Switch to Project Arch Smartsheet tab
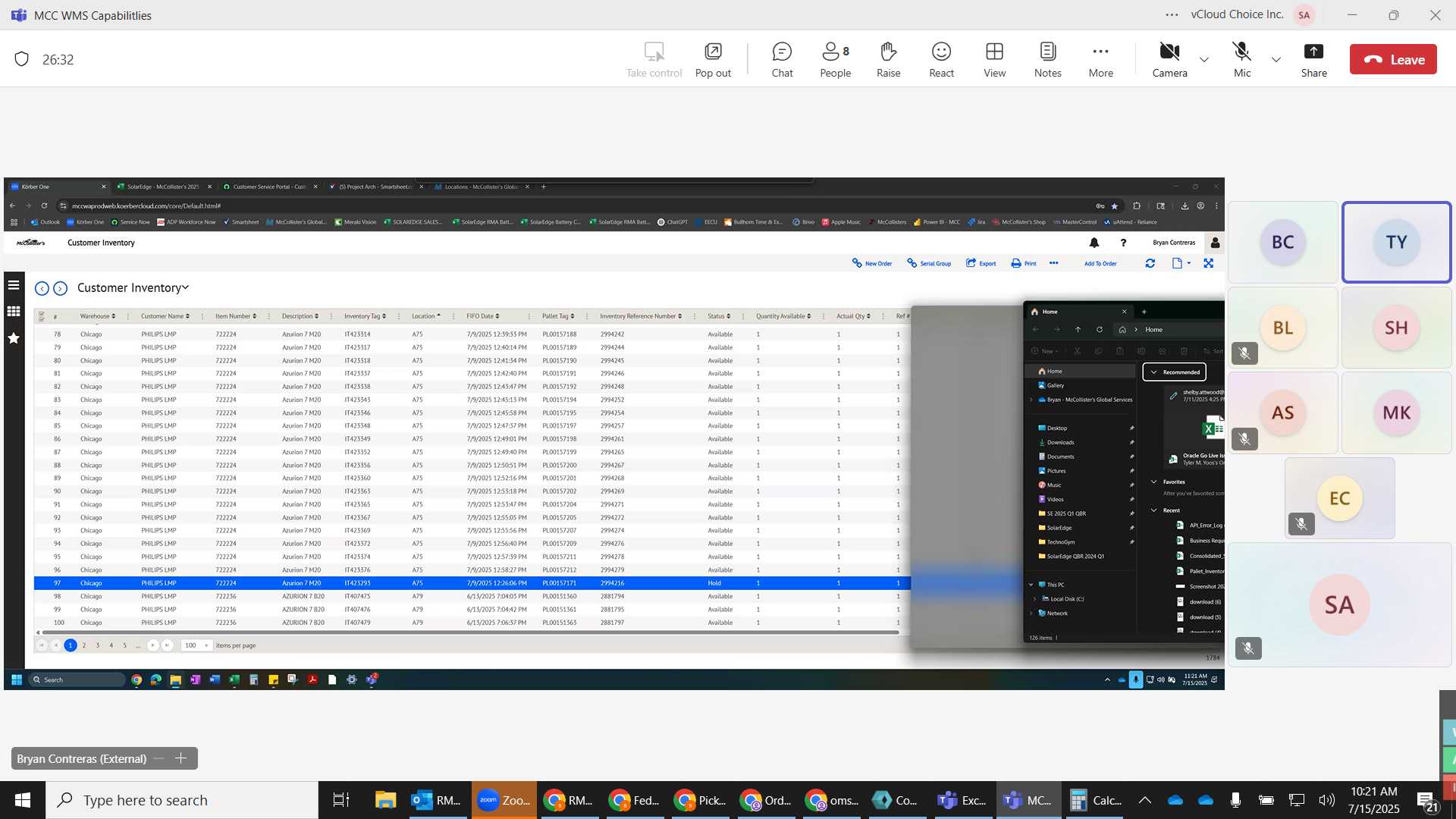The width and height of the screenshot is (1456, 819). [376, 187]
